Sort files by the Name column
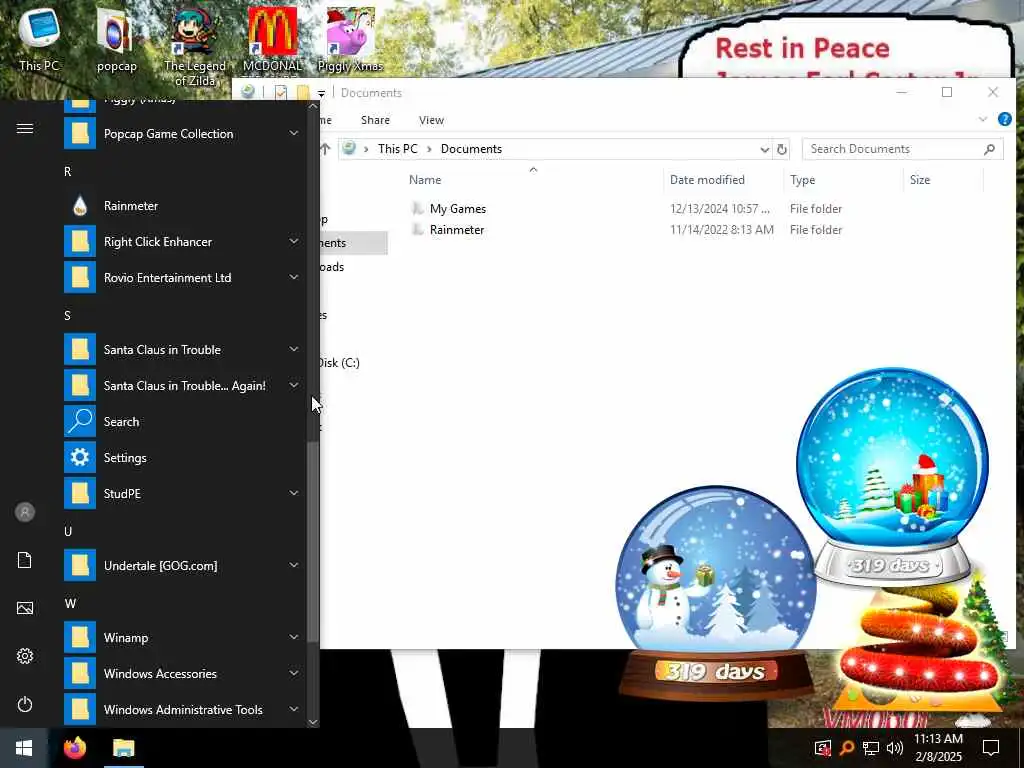1024x768 pixels. tap(533, 180)
